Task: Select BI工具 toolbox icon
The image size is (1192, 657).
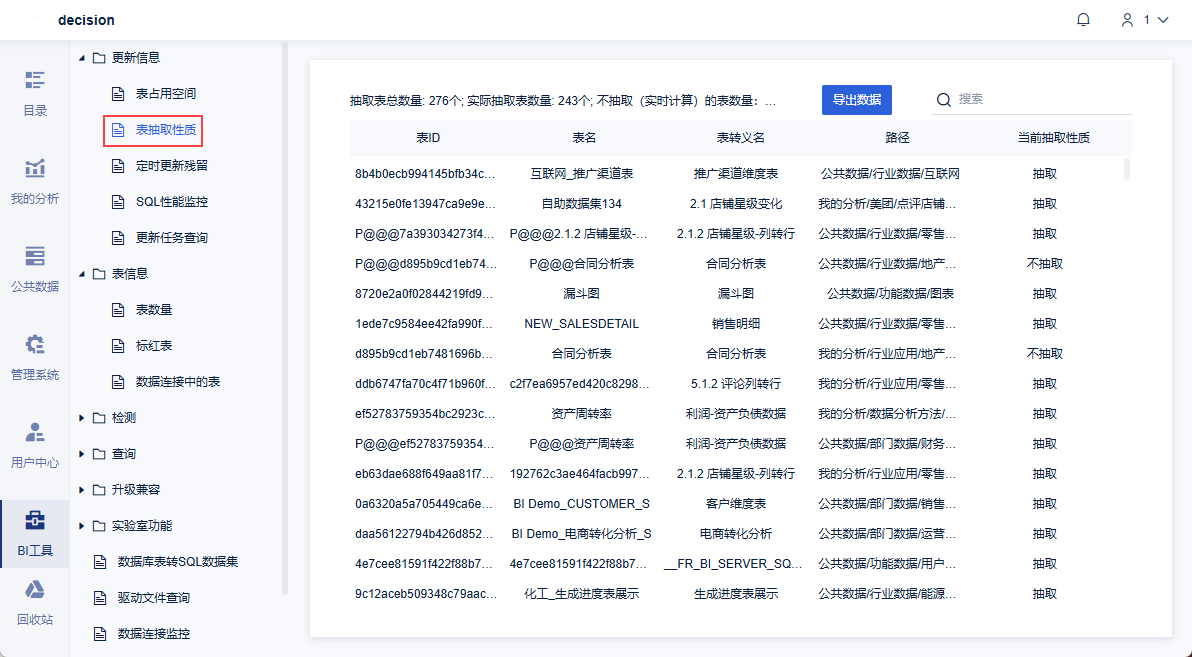Action: 35,520
